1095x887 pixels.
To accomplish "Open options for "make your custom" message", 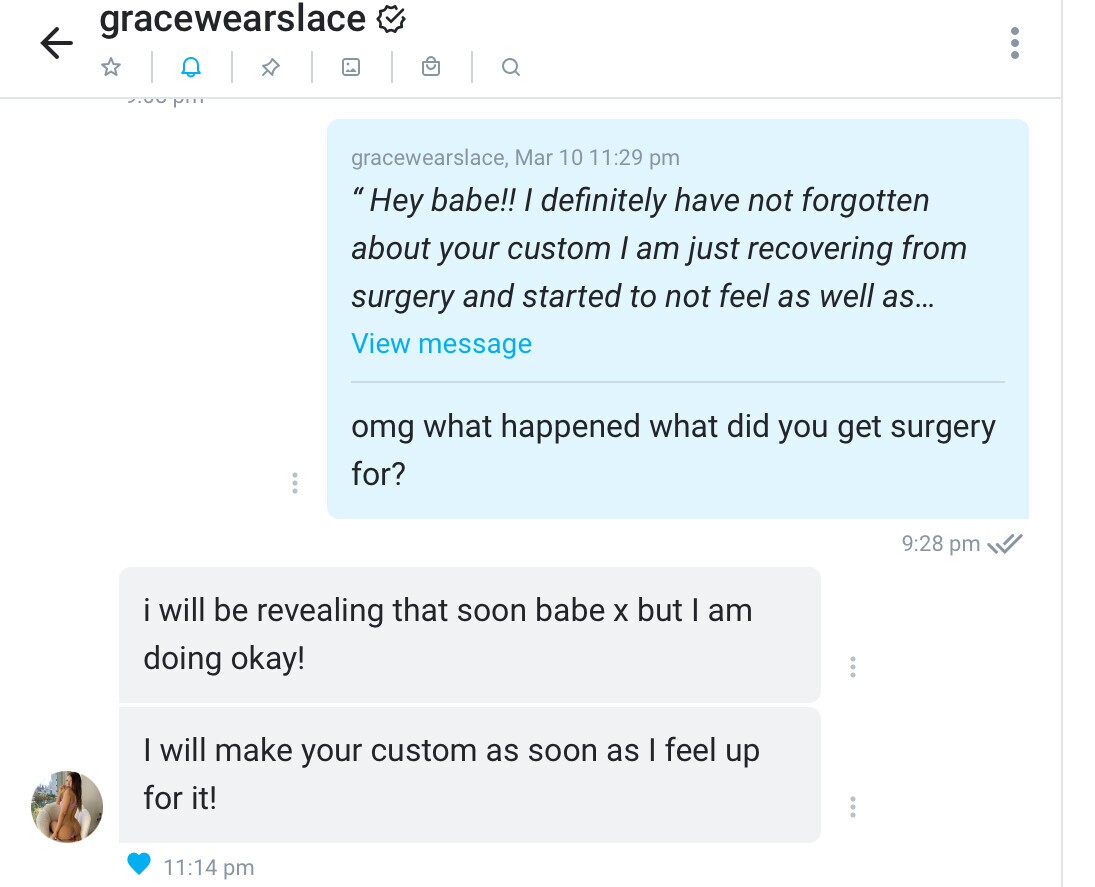I will 853,807.
